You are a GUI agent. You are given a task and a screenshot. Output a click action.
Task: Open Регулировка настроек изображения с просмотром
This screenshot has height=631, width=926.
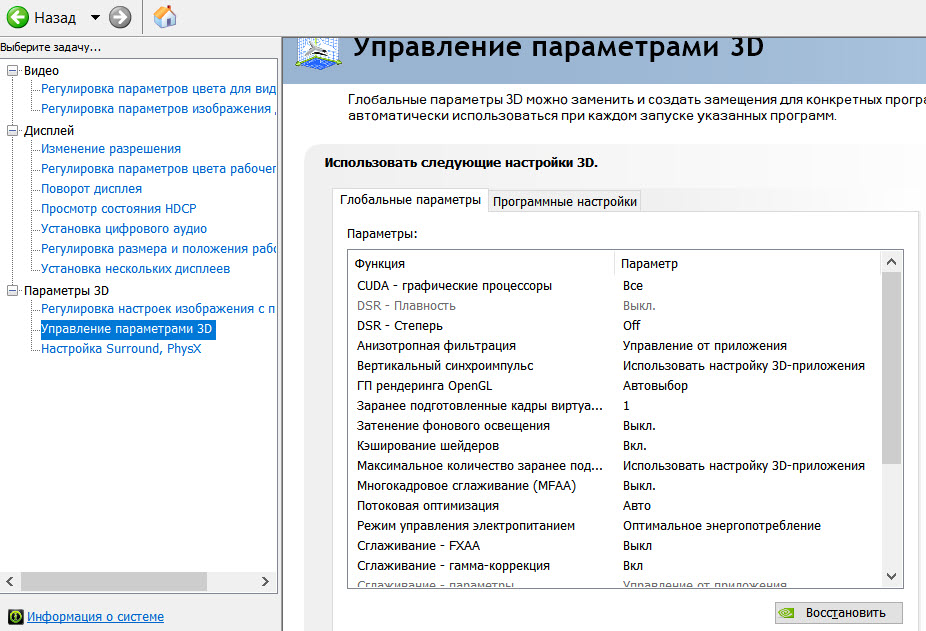pos(158,309)
